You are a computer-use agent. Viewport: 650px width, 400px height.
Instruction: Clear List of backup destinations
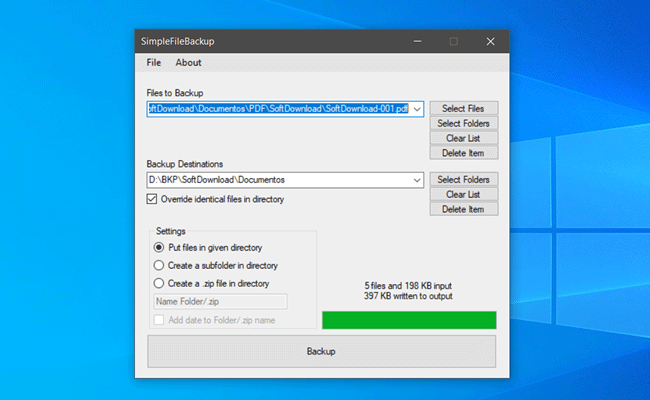[x=463, y=194]
